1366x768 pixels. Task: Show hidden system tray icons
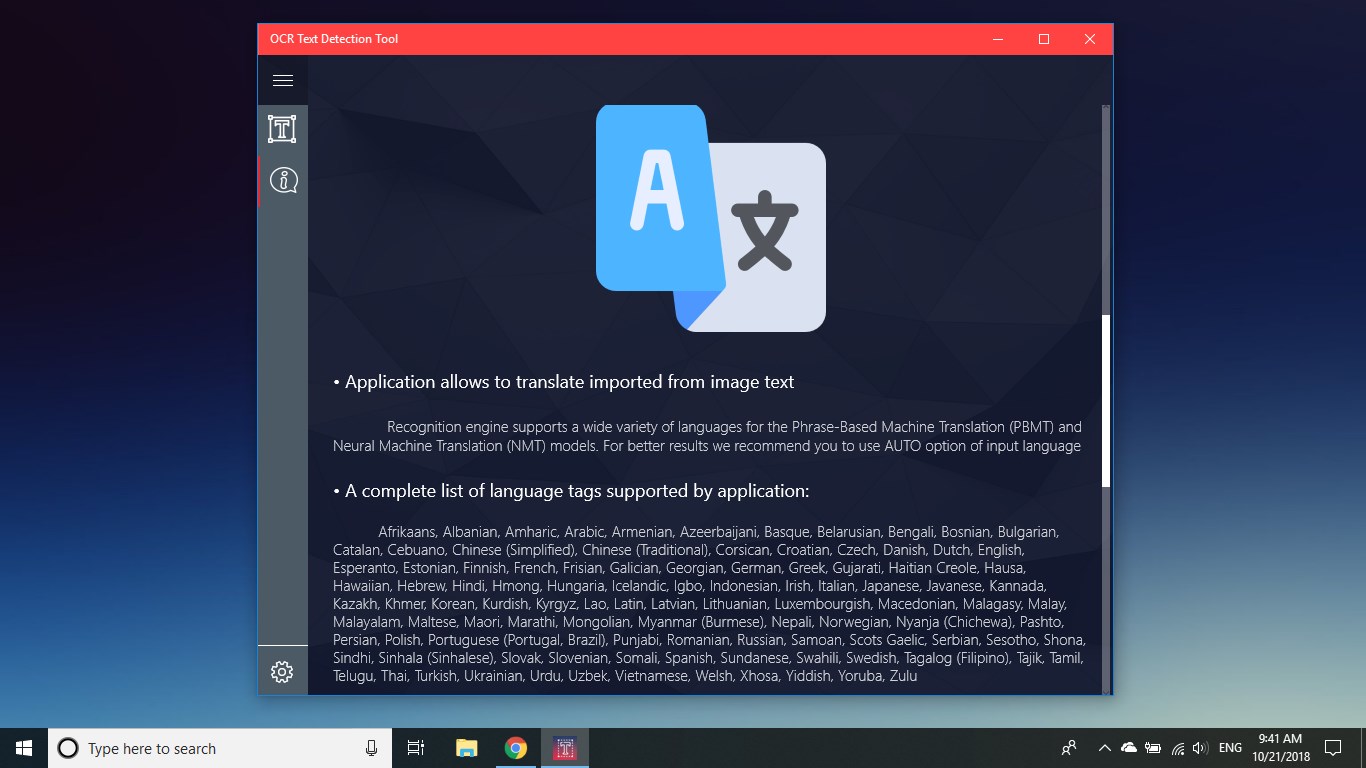[x=1104, y=748]
